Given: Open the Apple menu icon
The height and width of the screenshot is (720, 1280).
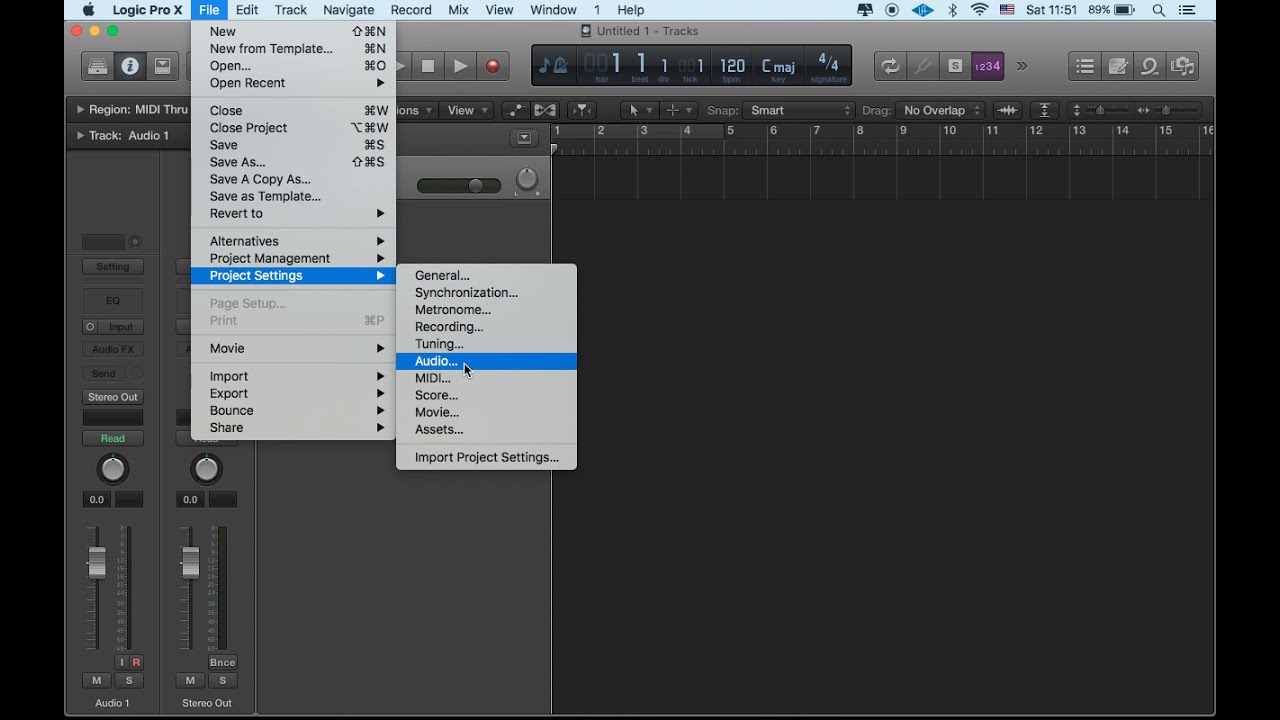Looking at the screenshot, I should click(88, 10).
